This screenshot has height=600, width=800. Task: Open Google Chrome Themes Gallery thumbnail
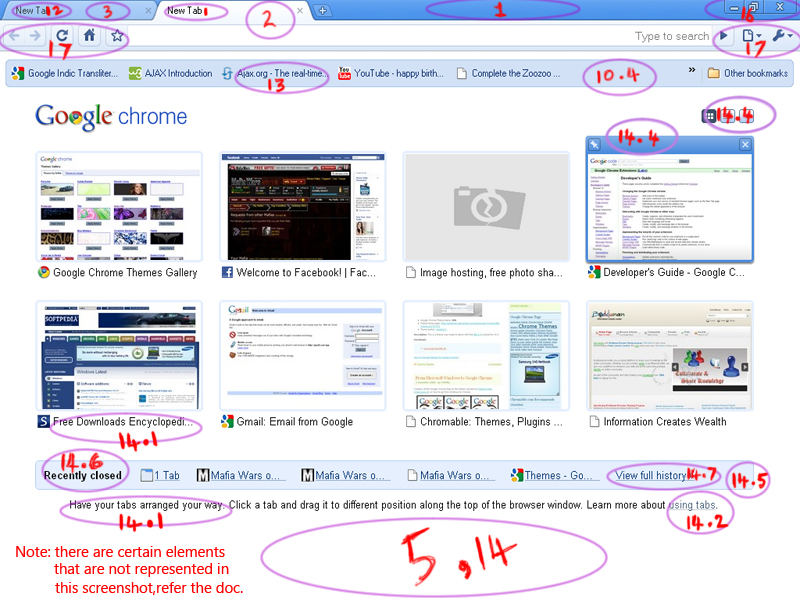[119, 207]
